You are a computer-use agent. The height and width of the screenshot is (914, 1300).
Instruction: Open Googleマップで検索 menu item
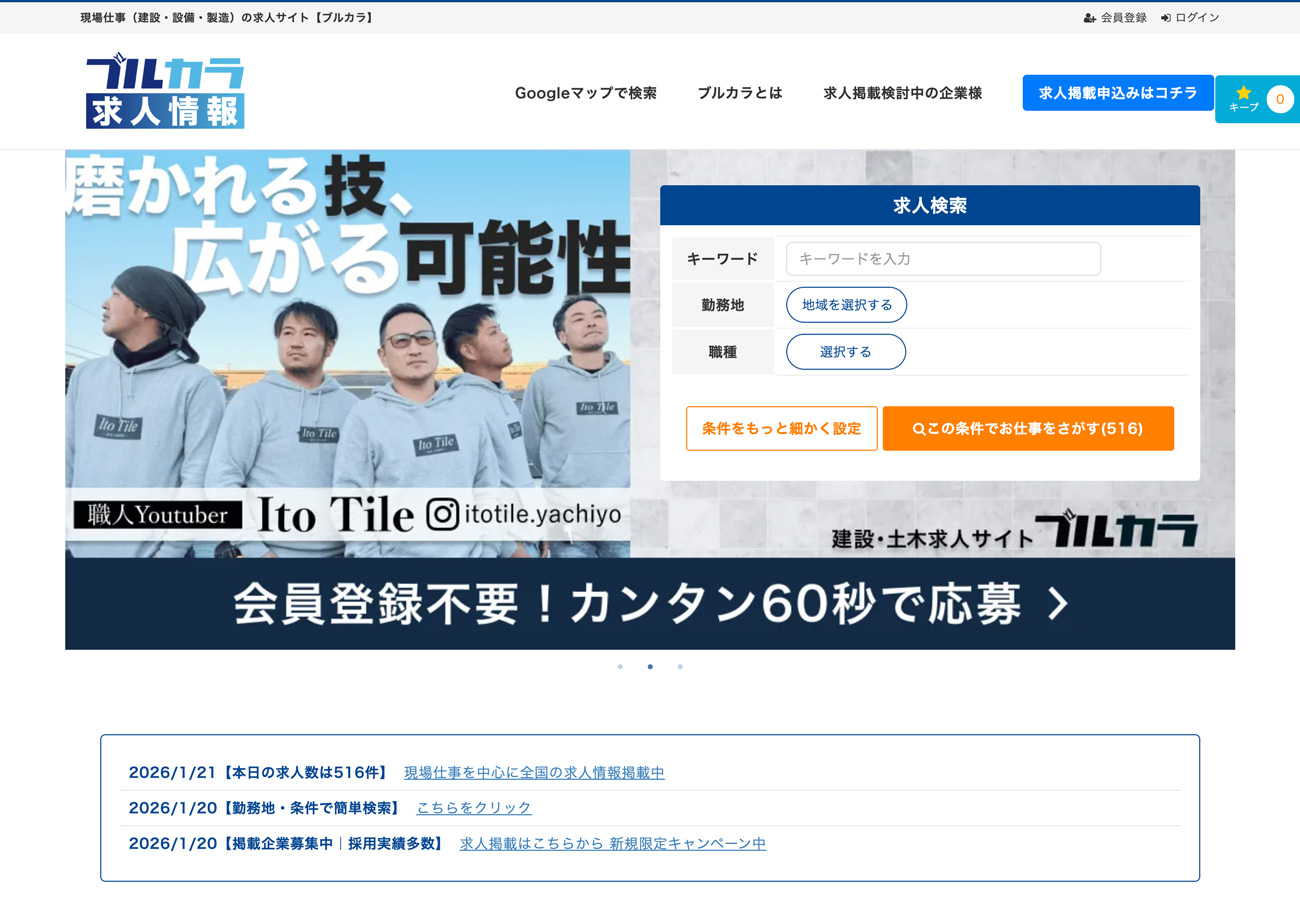tap(585, 93)
